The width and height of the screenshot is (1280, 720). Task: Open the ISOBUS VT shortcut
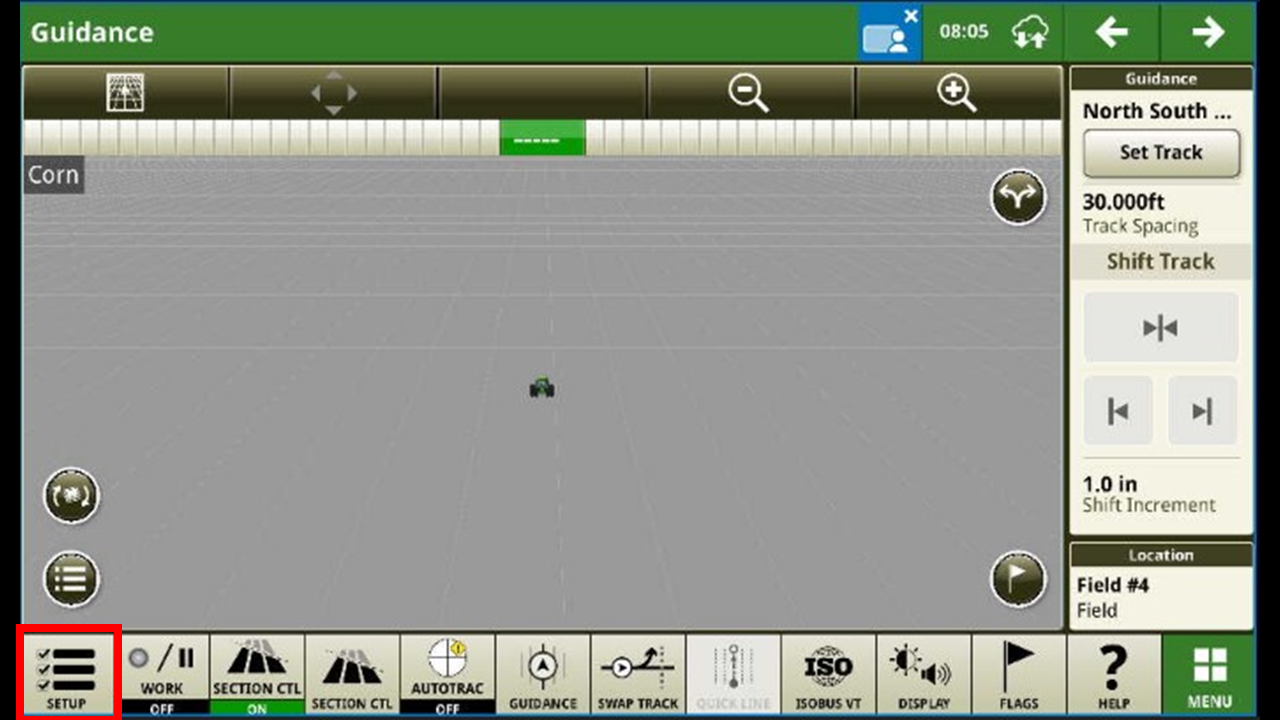[x=828, y=673]
